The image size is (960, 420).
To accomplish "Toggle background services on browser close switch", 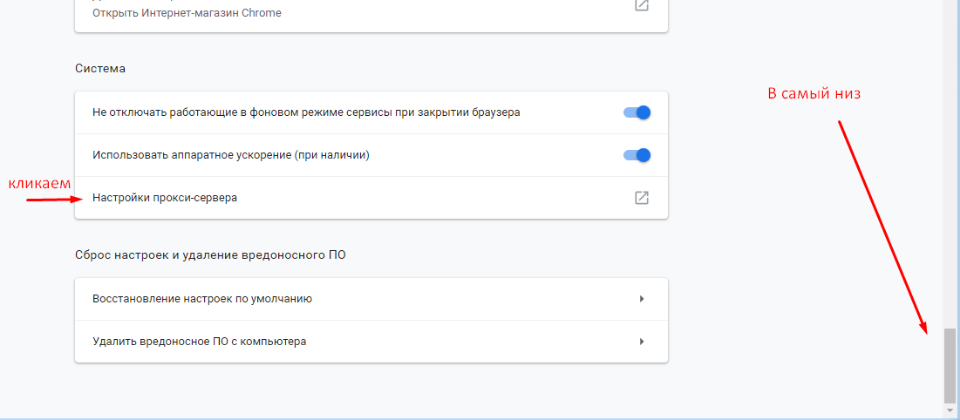I will tap(637, 113).
